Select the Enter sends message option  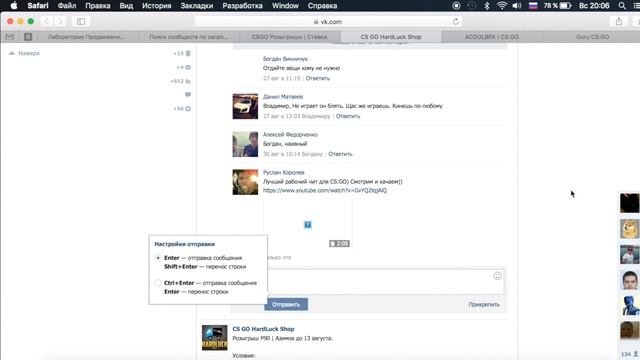pyautogui.click(x=158, y=258)
